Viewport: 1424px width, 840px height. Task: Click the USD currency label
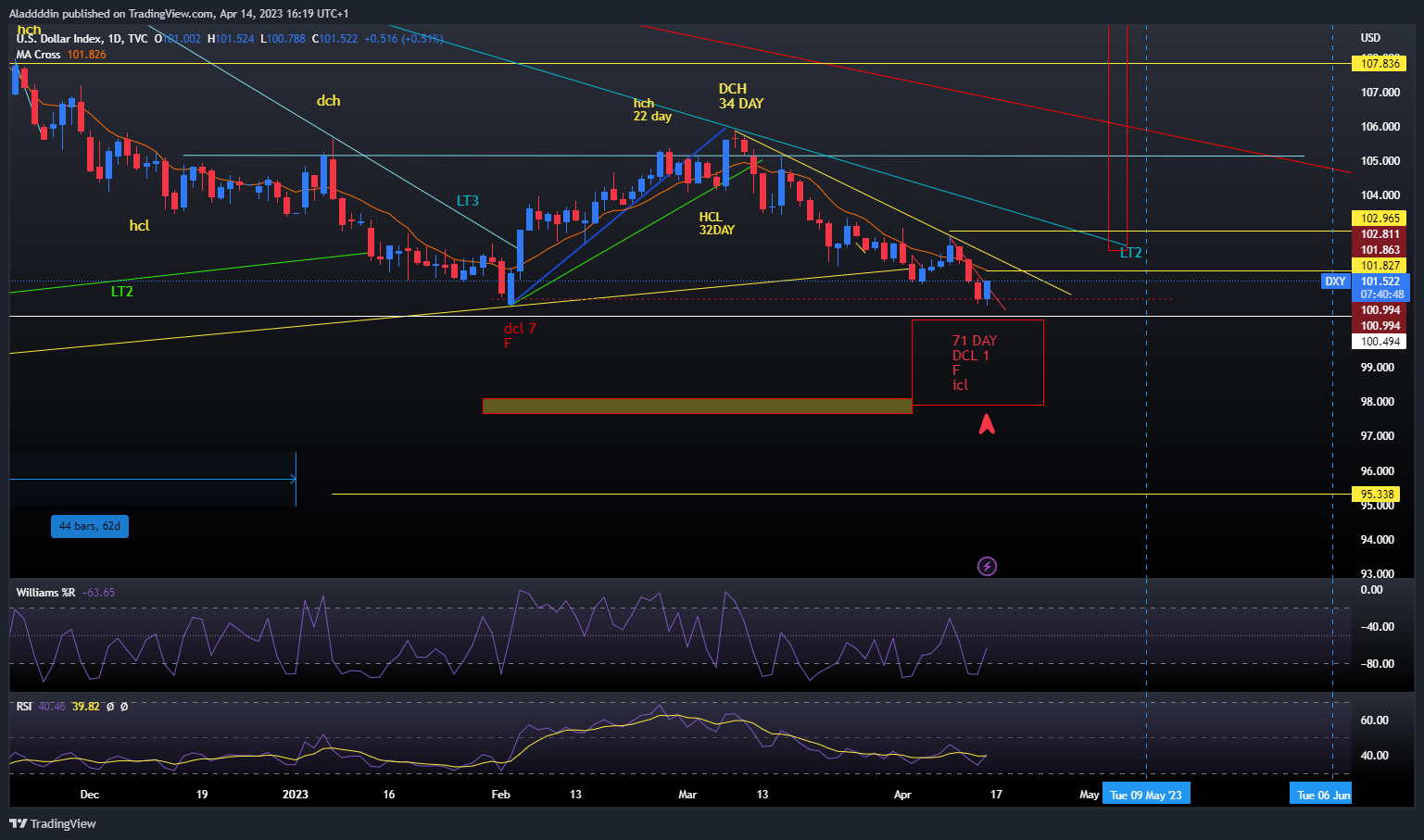click(x=1370, y=38)
